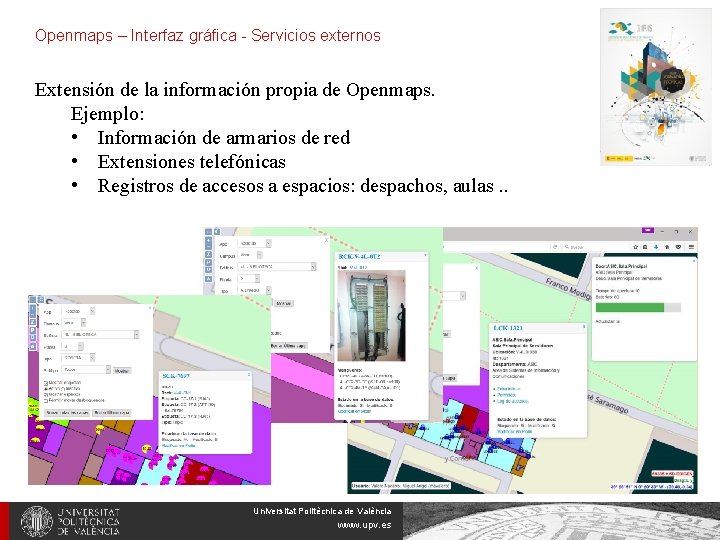Select the 'P' tool in middle map toolbar
720x540 pixels.
click(x=208, y=262)
